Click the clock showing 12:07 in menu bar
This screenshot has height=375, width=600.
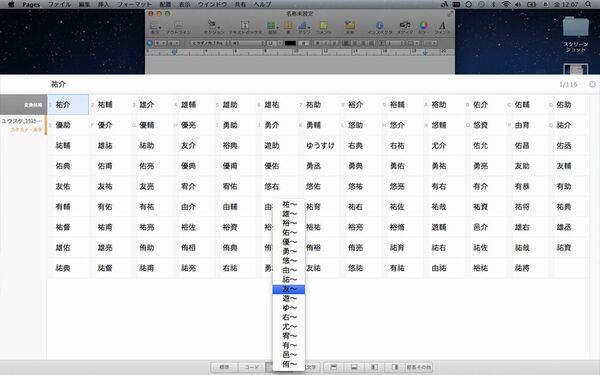pyautogui.click(x=566, y=4)
